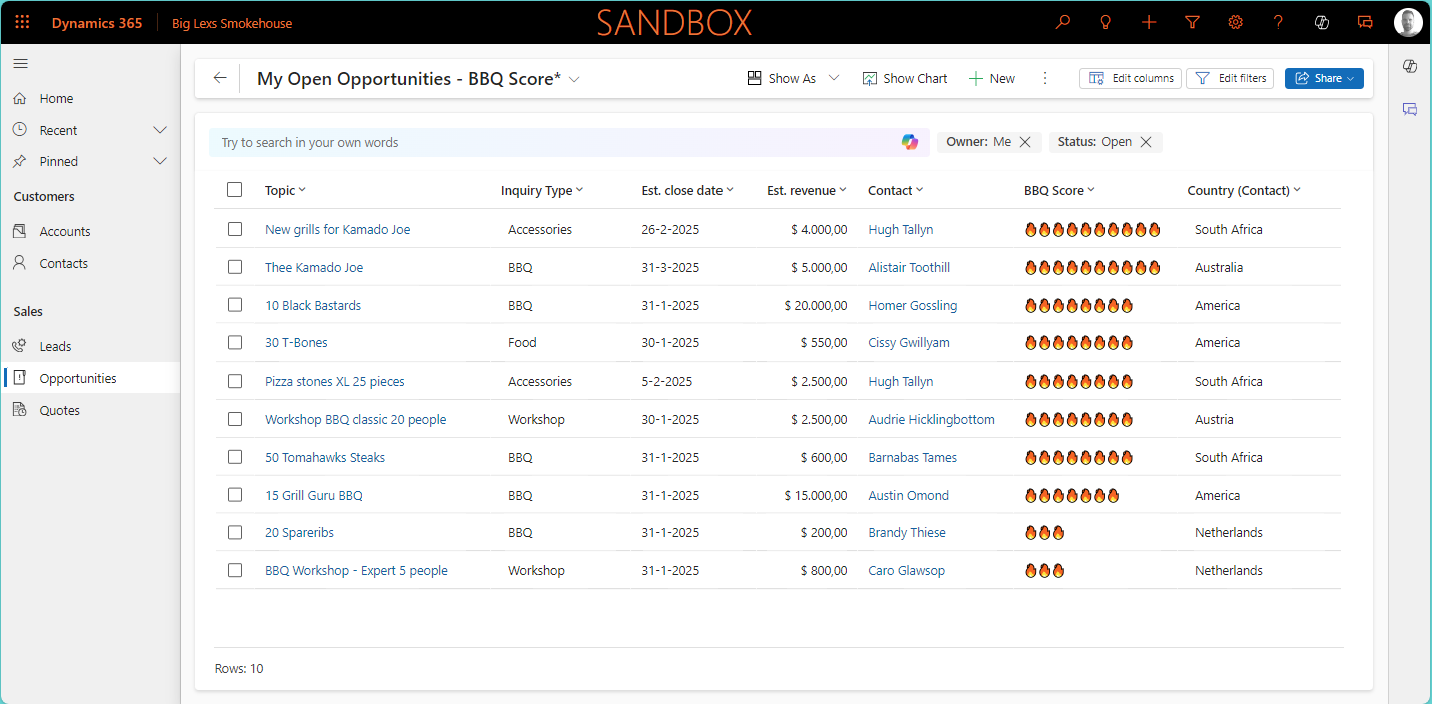Viewport: 1432px width, 704px height.
Task: Click the help question mark icon
Action: (1278, 22)
